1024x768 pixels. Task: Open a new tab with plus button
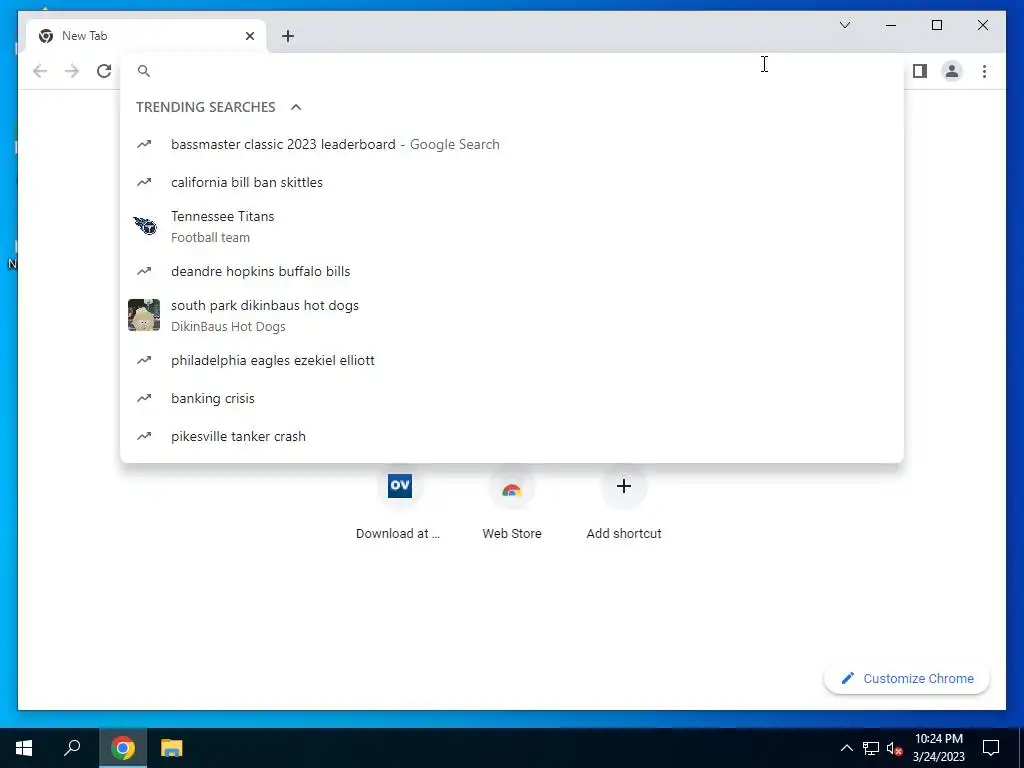[288, 36]
